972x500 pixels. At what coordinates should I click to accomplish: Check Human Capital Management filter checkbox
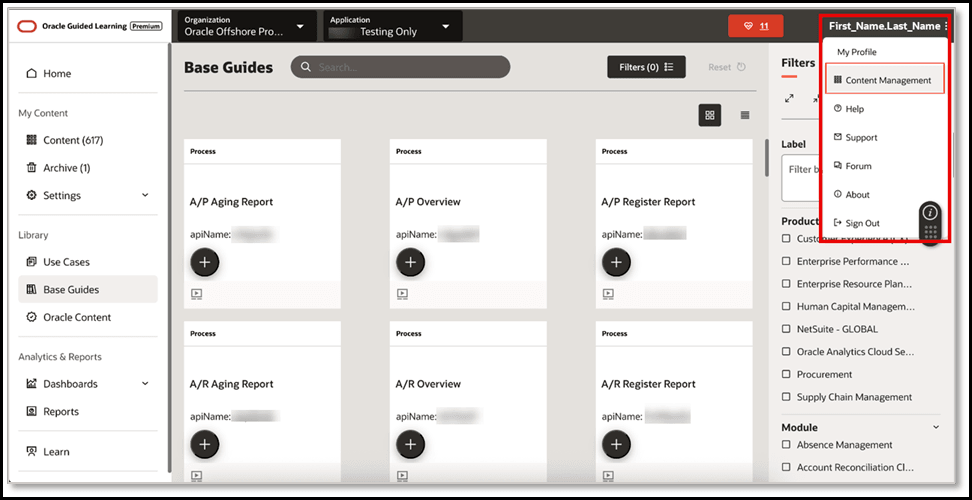(x=786, y=306)
